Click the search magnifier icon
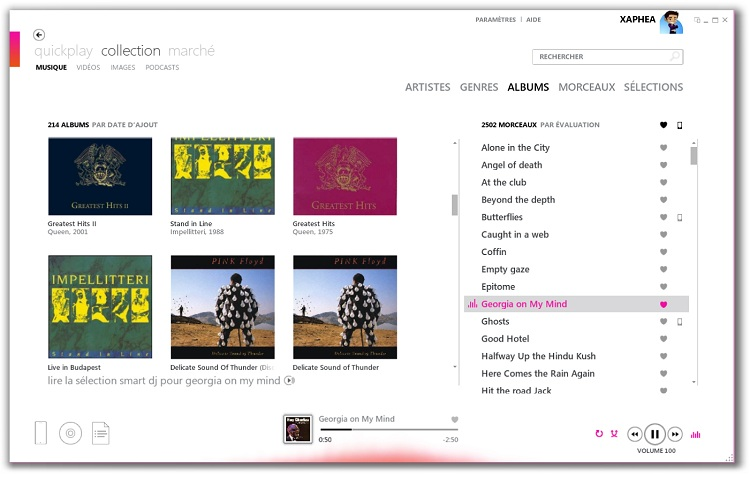The image size is (750, 478). [674, 56]
